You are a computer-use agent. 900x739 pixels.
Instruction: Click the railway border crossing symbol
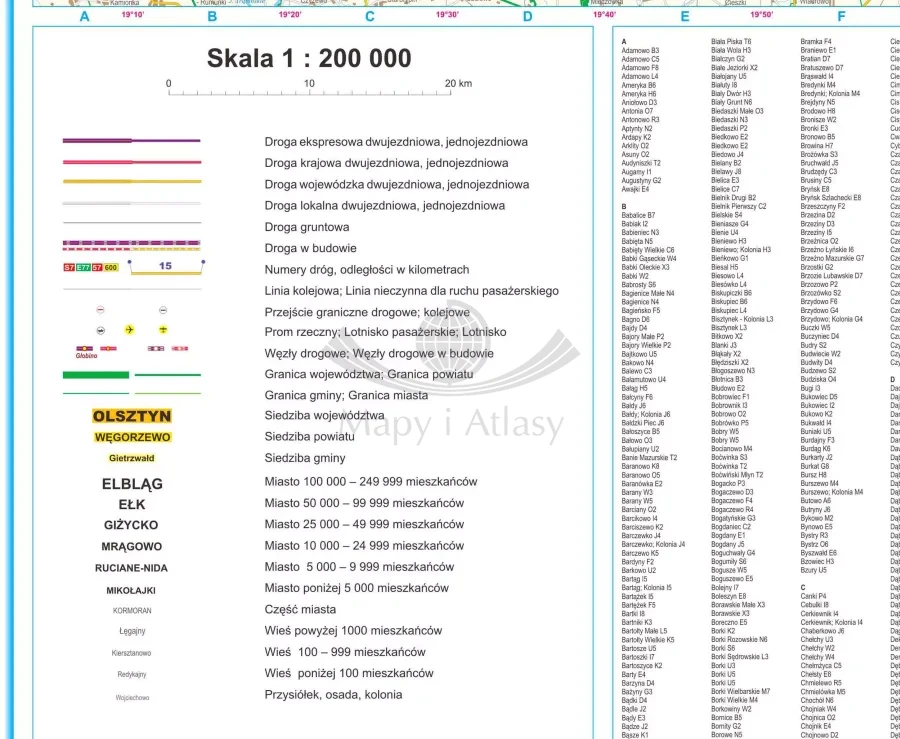163,311
